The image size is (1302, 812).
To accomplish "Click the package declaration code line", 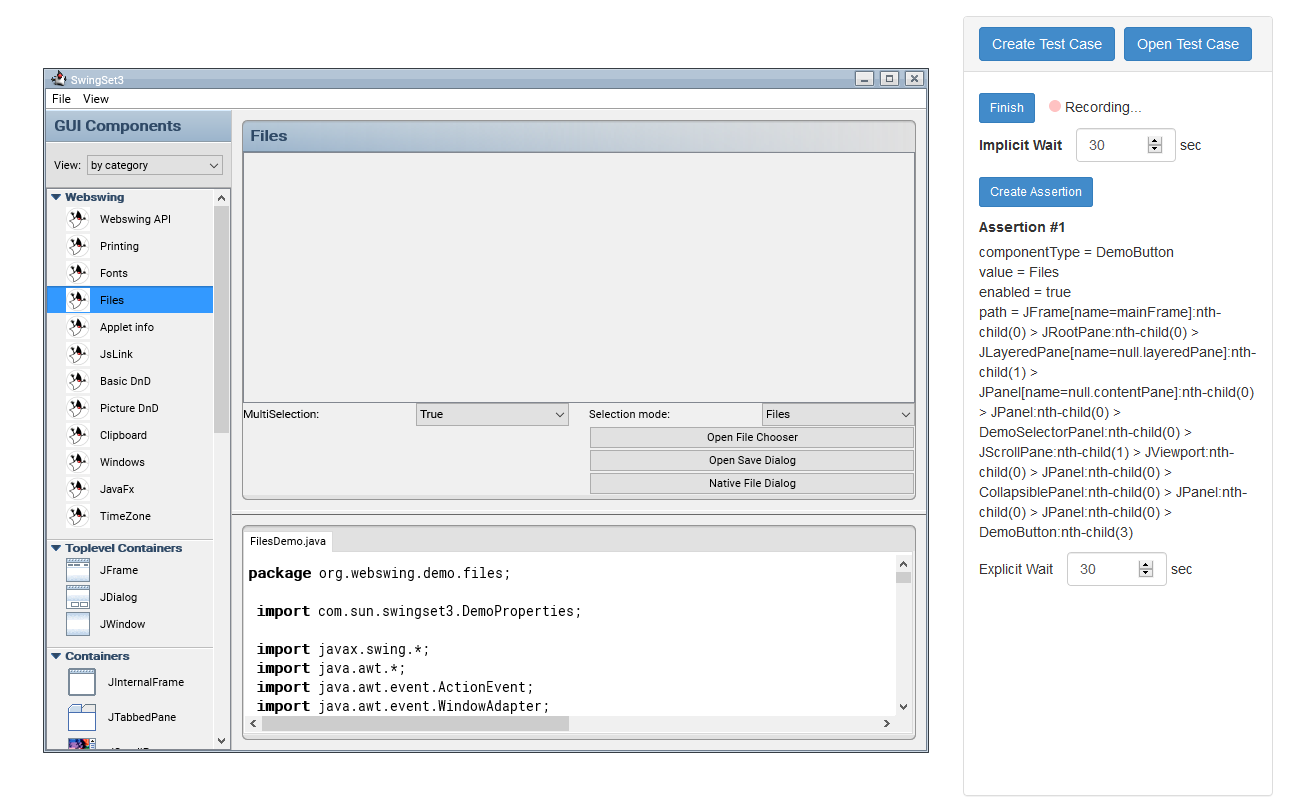I will [379, 573].
